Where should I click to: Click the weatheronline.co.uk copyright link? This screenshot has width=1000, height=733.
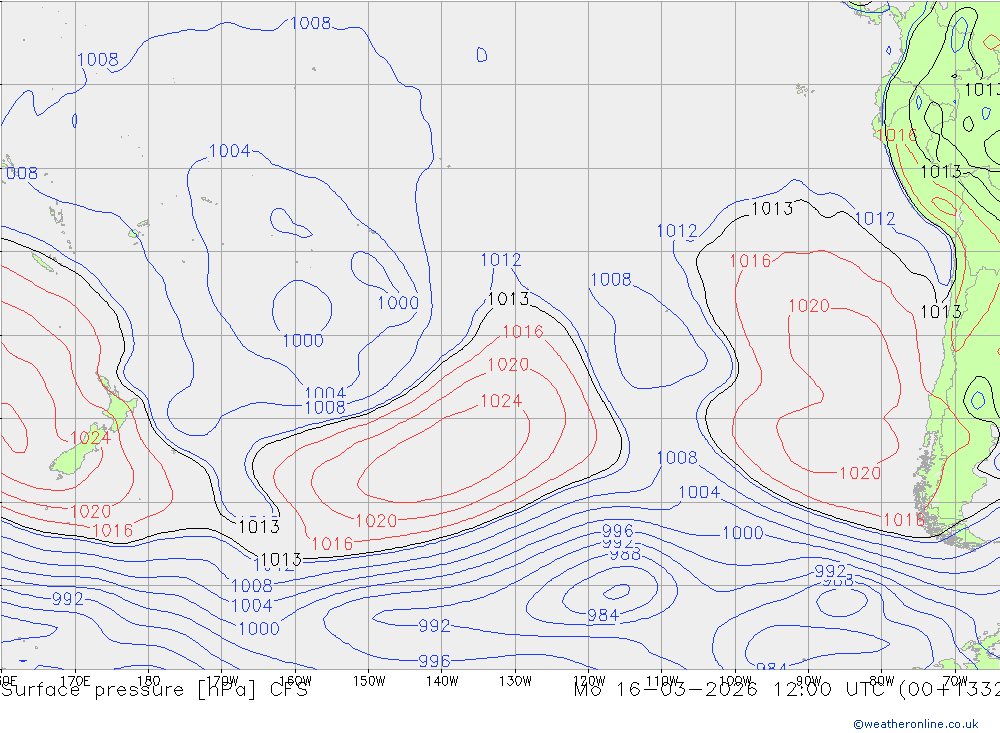point(916,724)
